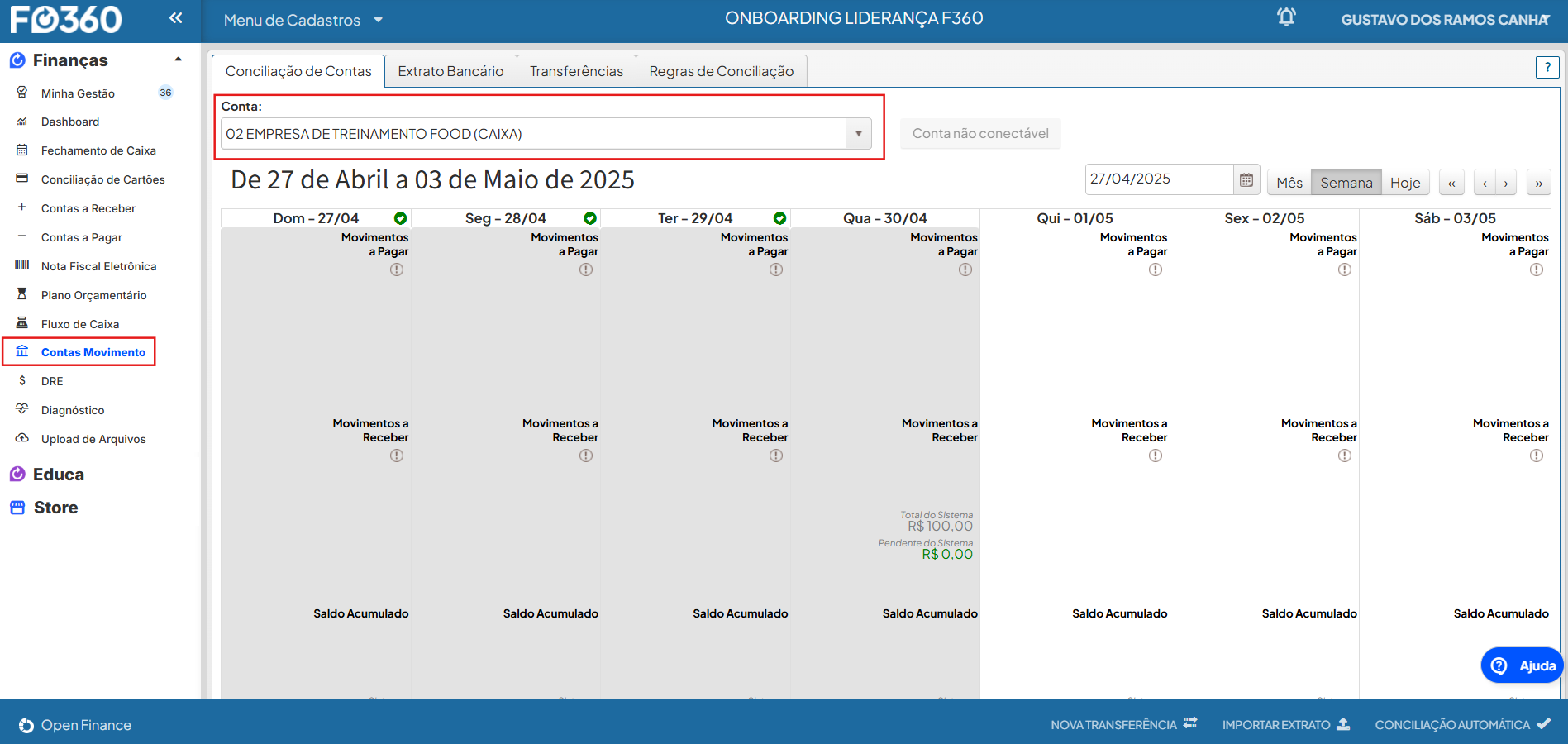
Task: Click Minha Gestão lightbulb icon
Action: (22, 93)
